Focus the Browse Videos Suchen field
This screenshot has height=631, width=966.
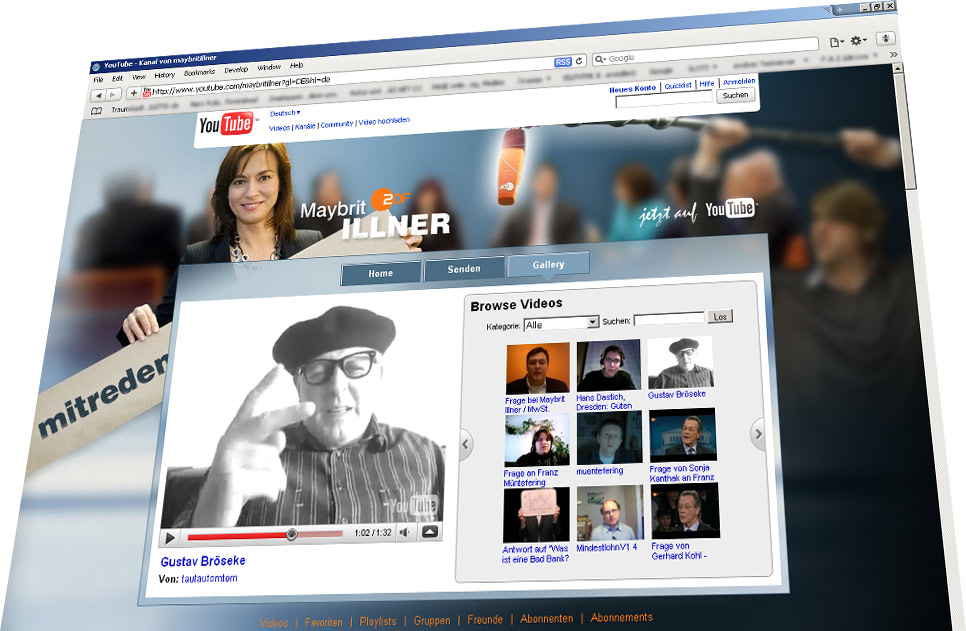[x=668, y=319]
